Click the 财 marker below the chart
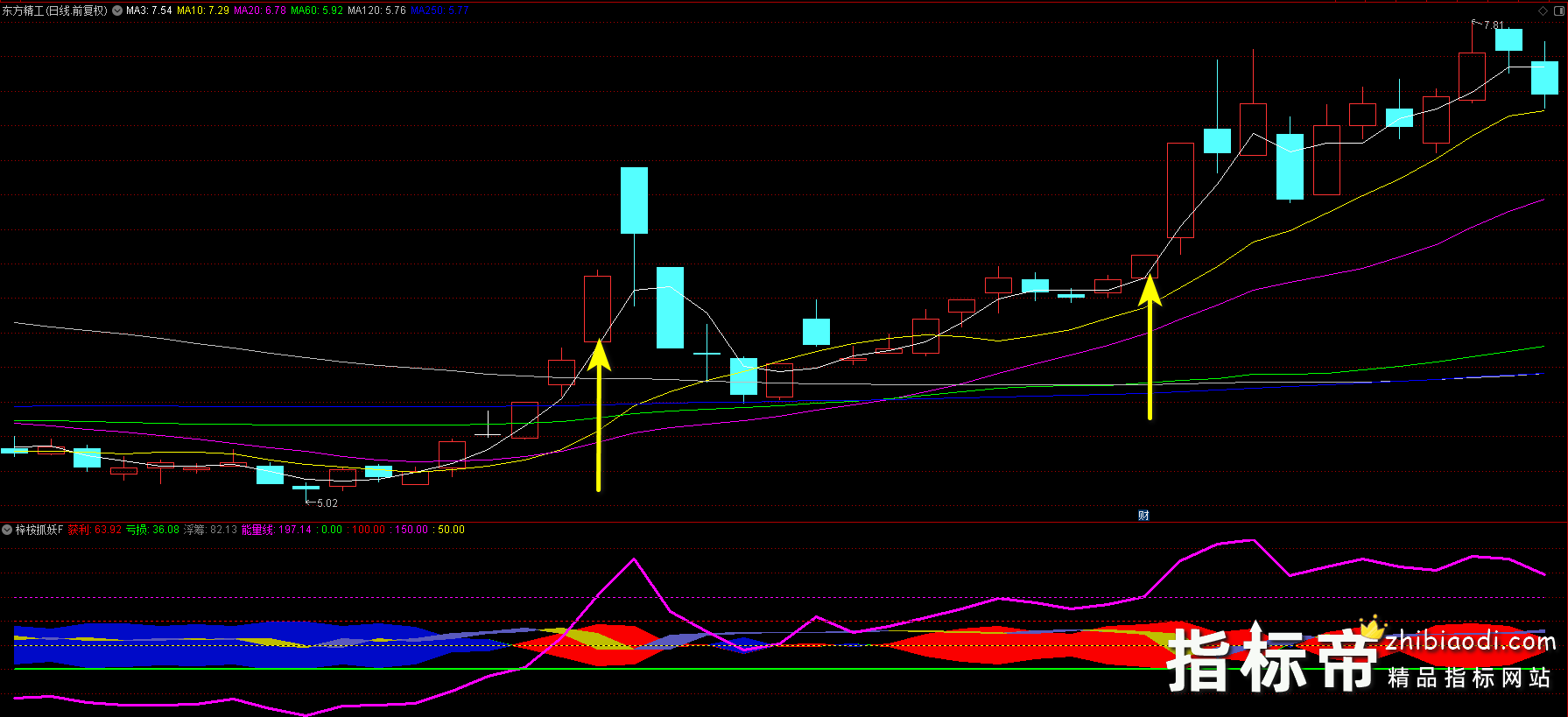 1143,516
